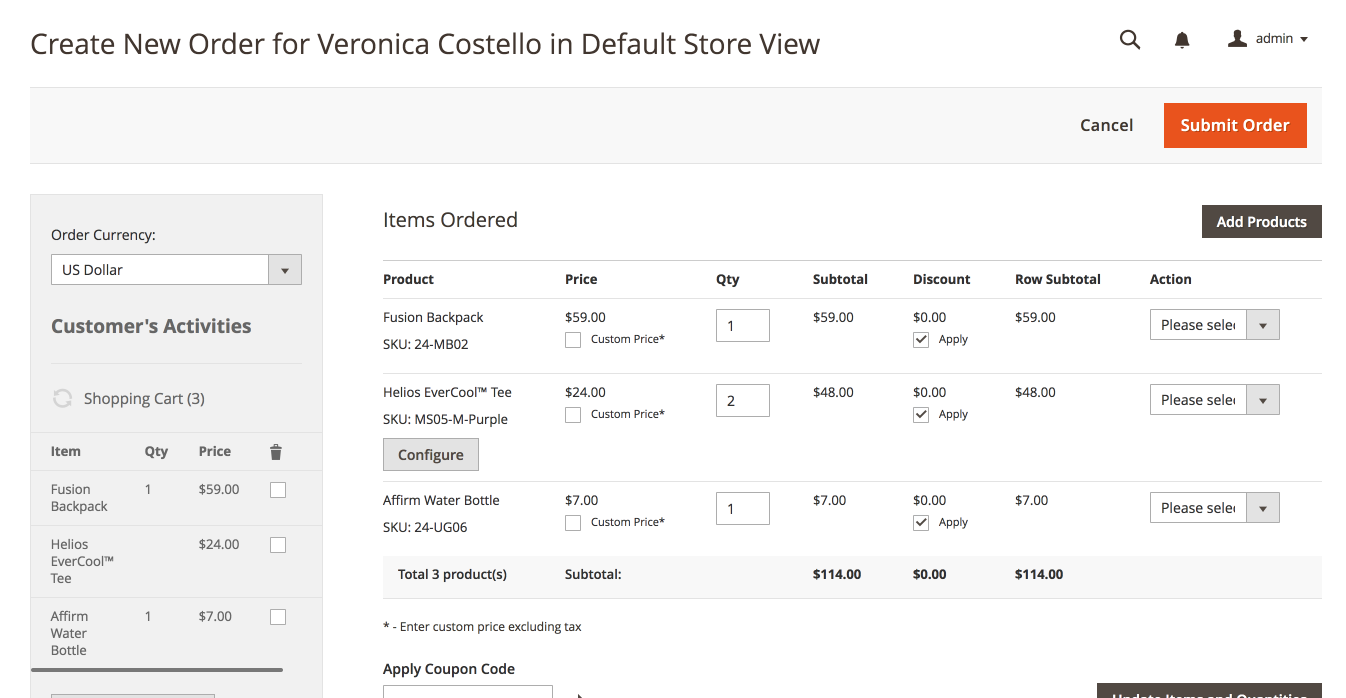
Task: Click the Qty field for Fusion Backpack
Action: [x=742, y=325]
